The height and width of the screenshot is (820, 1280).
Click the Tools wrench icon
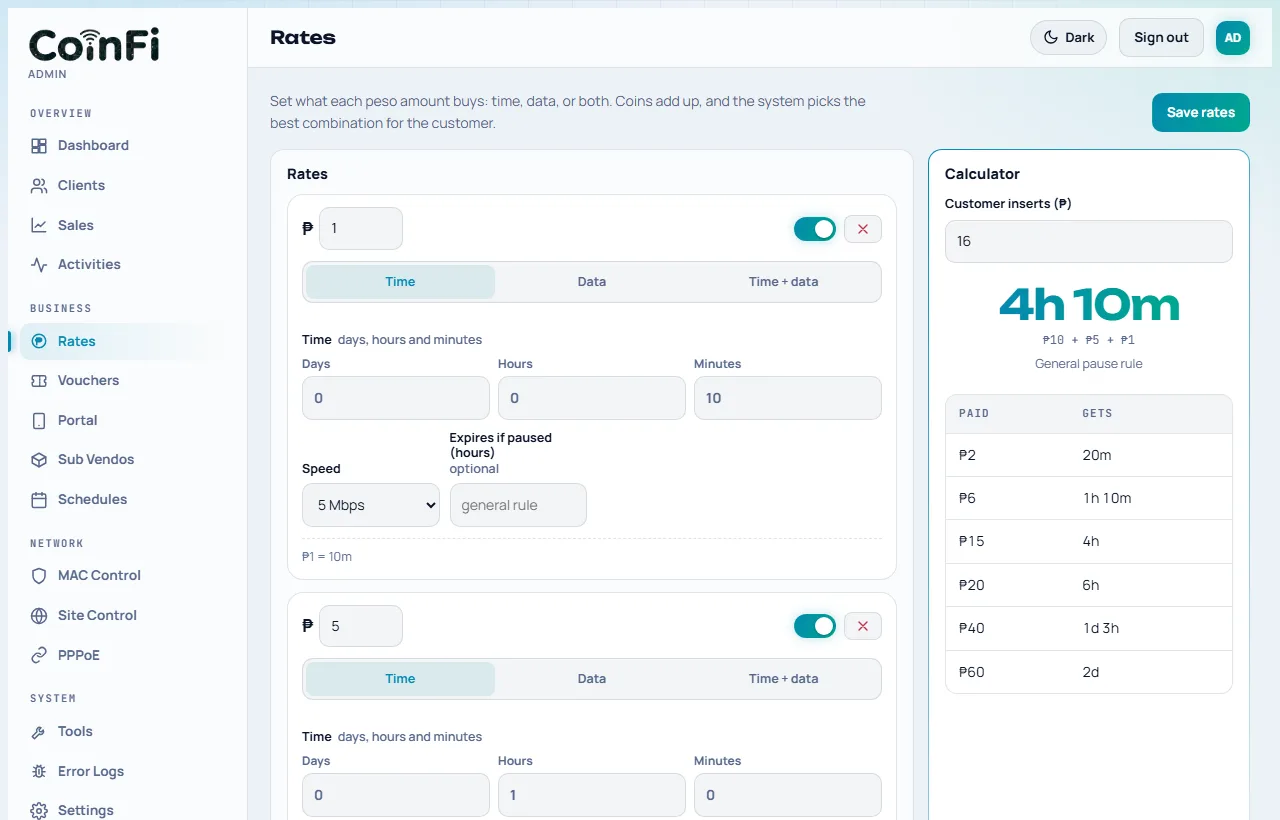39,732
